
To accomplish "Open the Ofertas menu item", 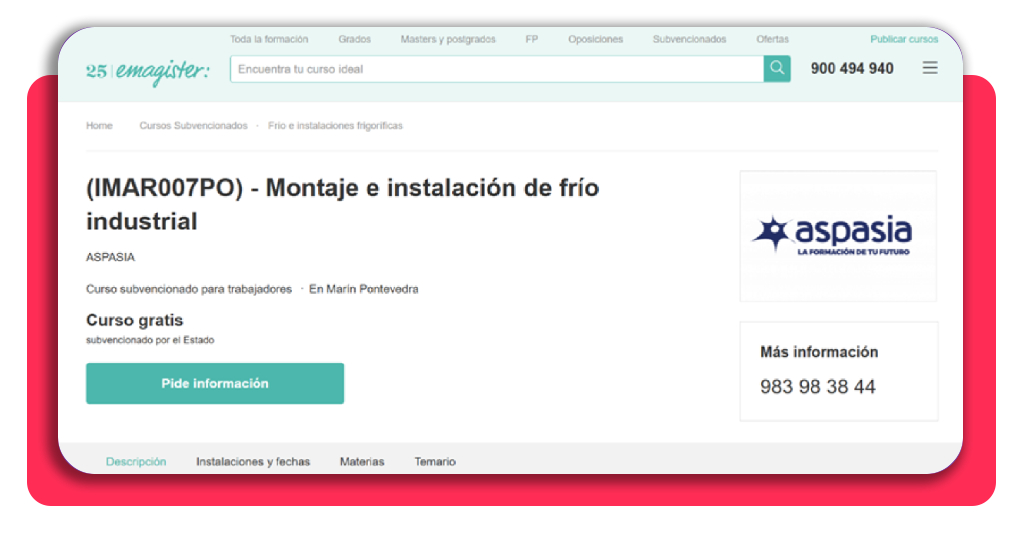I will click(773, 39).
